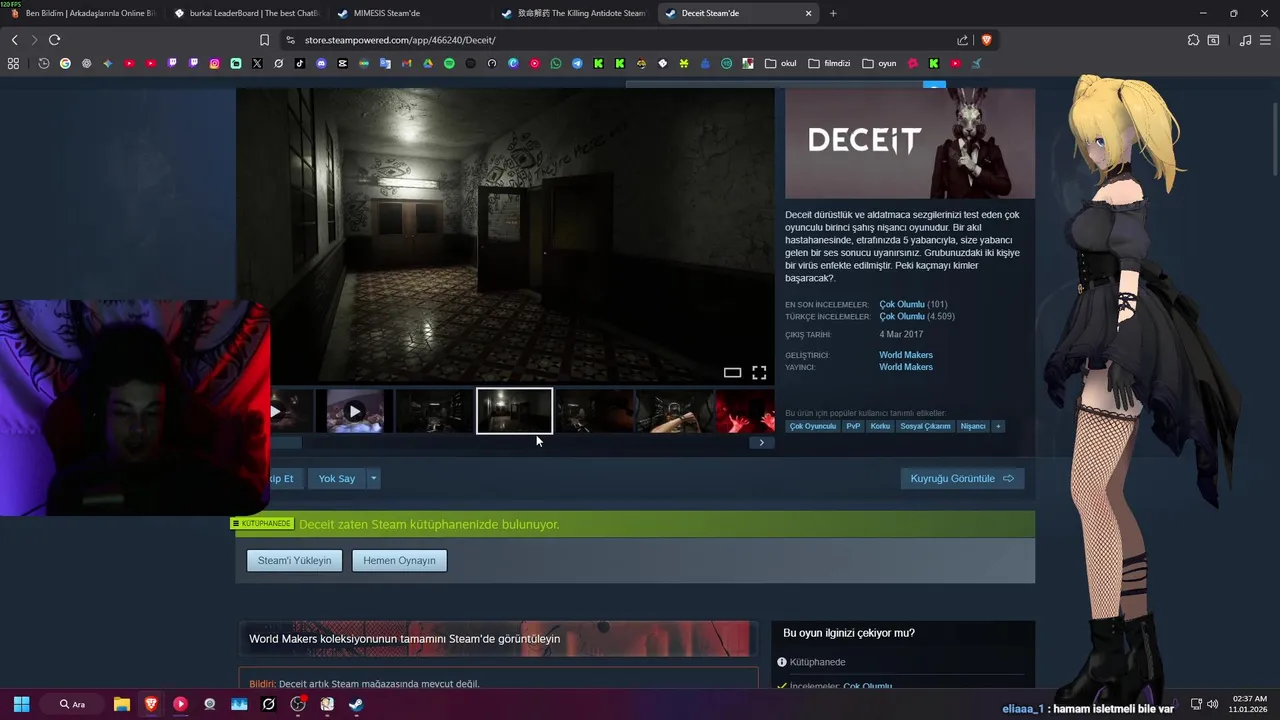Select the hand screenshot thumbnail
This screenshot has width=1280, height=720.
[x=675, y=411]
